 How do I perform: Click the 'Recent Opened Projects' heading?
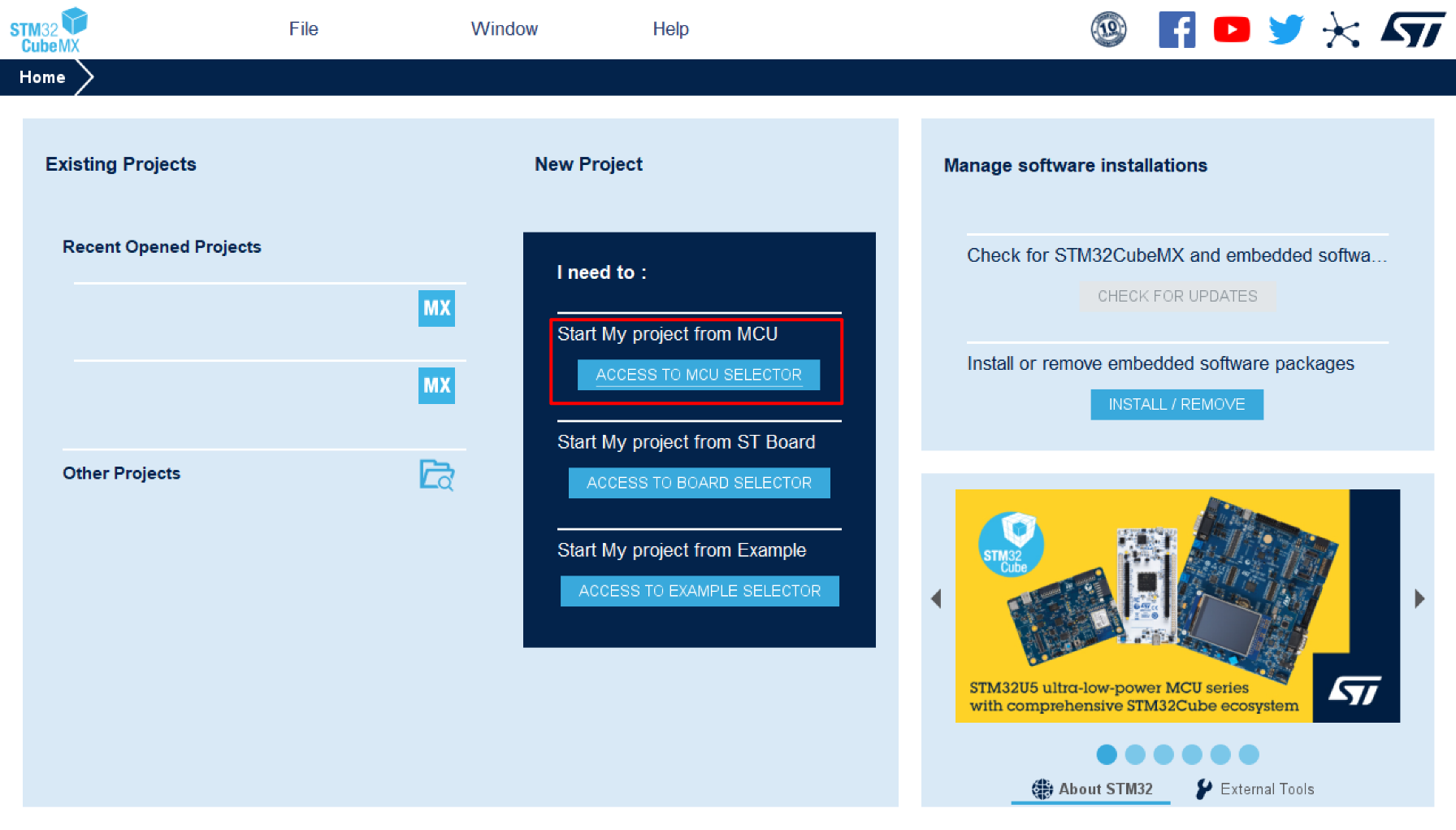pos(162,247)
